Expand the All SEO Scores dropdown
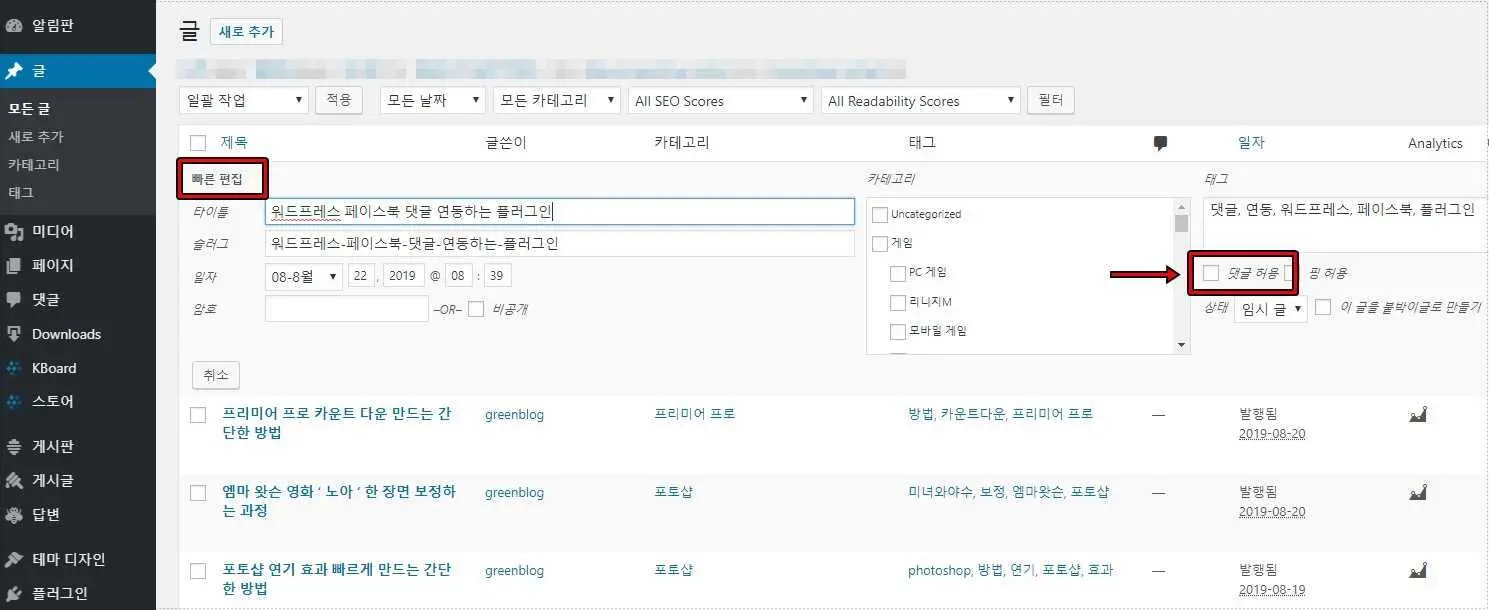 tap(720, 100)
